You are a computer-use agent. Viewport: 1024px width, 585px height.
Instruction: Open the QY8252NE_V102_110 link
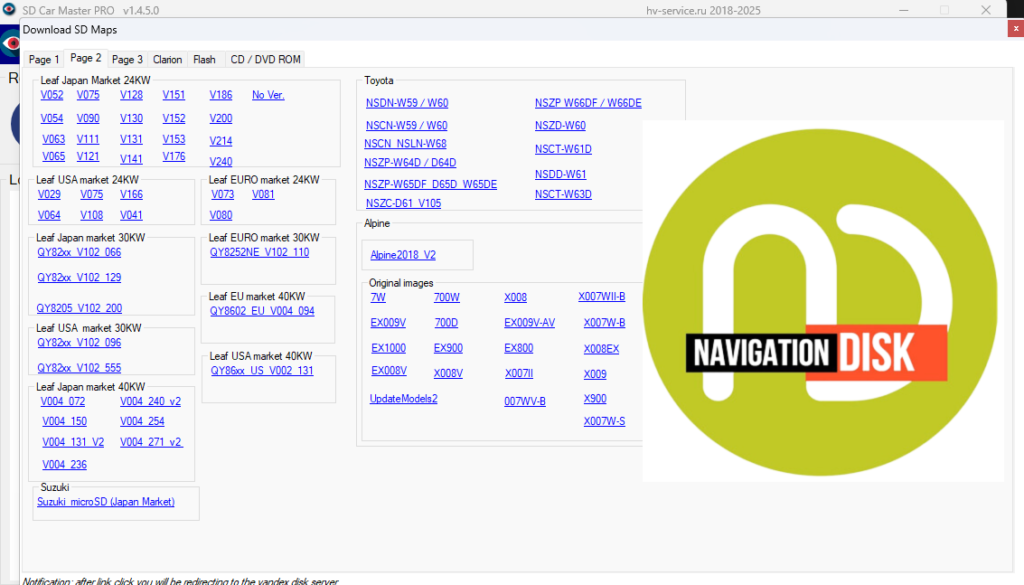click(259, 252)
